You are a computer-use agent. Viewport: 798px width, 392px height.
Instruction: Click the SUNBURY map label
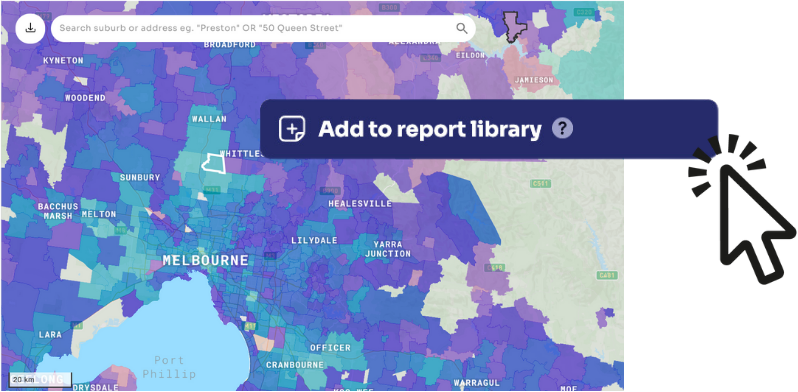pos(140,178)
